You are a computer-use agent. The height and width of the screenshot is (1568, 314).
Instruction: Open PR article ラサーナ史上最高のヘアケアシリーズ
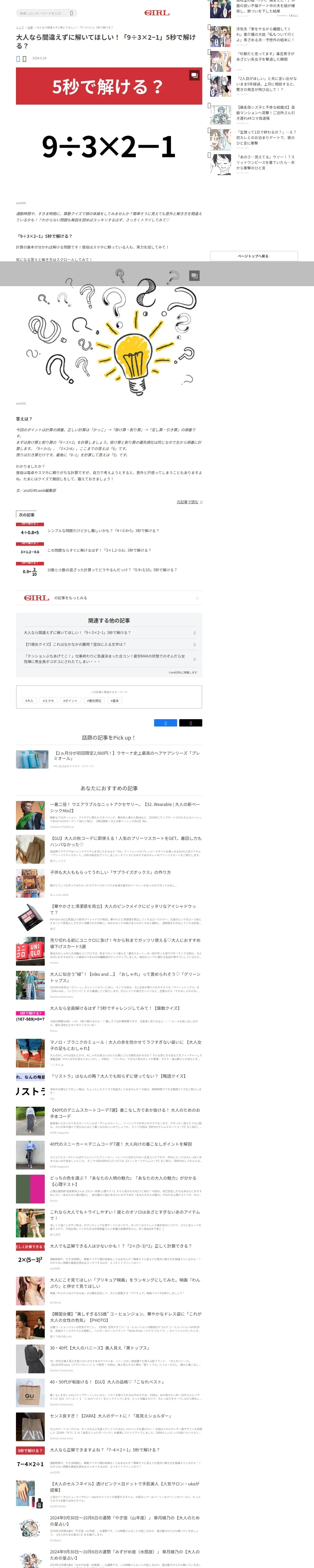[127, 756]
